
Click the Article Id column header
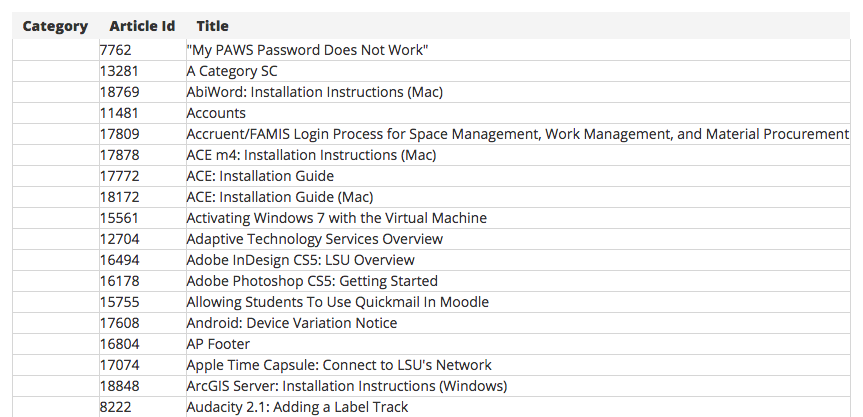click(142, 26)
